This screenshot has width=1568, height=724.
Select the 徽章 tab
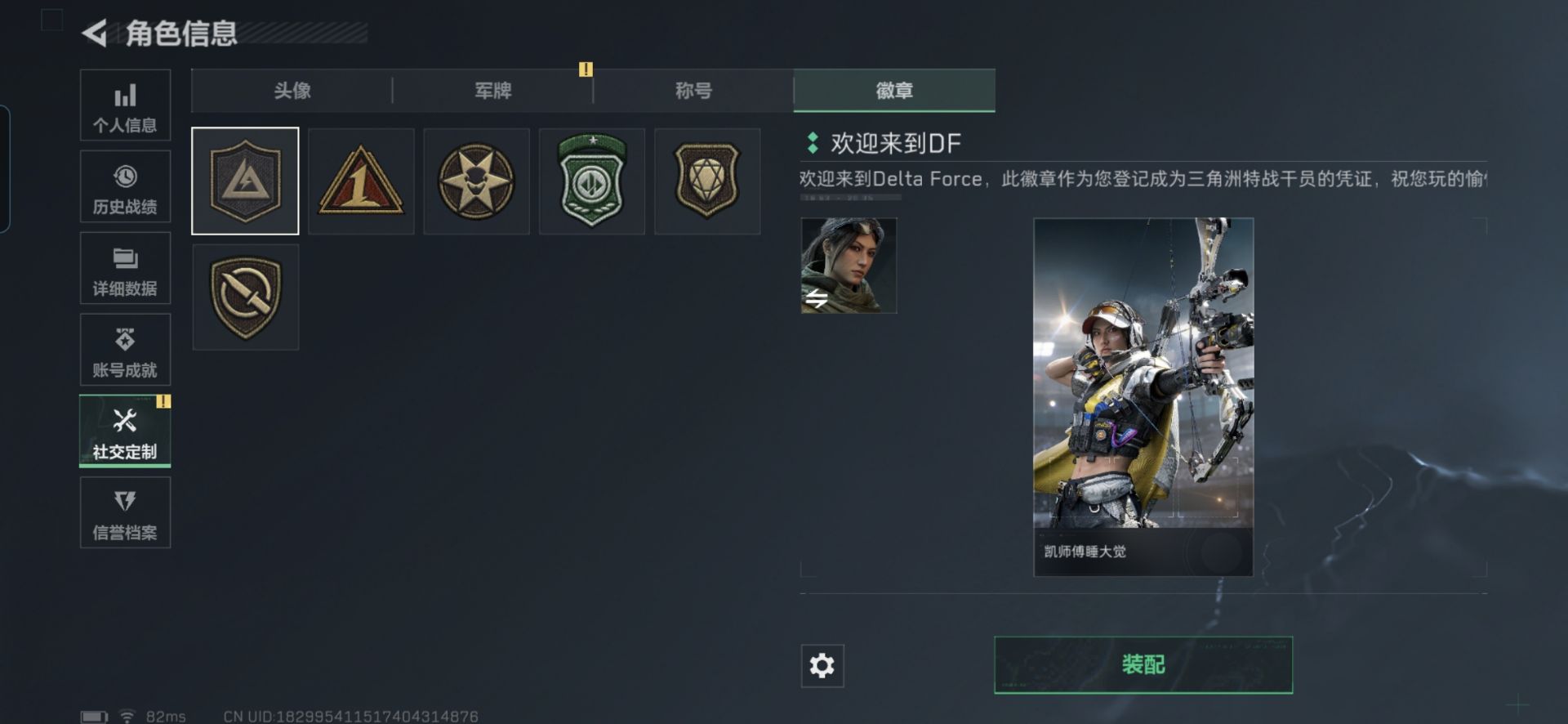[894, 91]
